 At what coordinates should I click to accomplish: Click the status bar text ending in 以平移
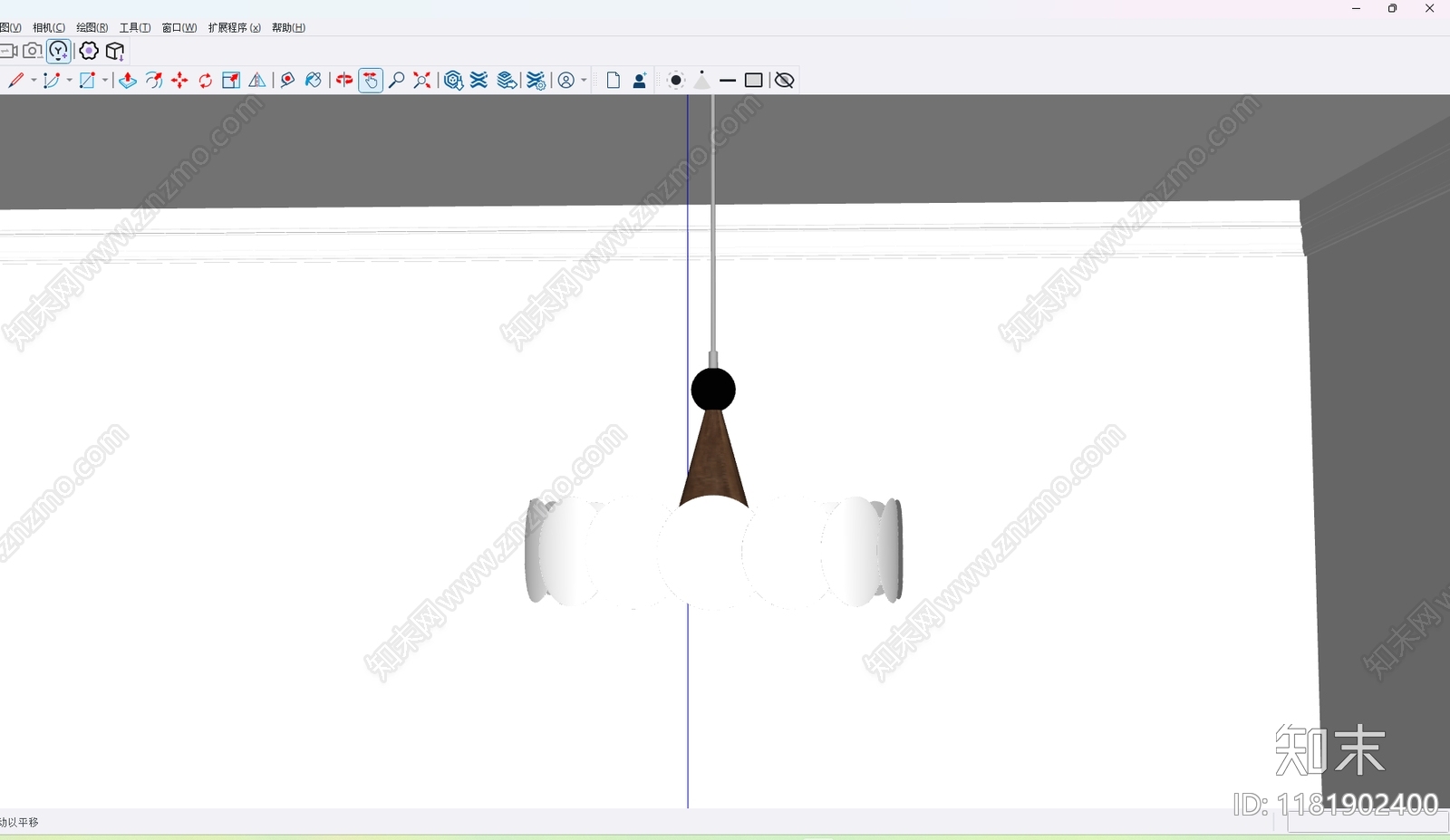pyautogui.click(x=19, y=823)
